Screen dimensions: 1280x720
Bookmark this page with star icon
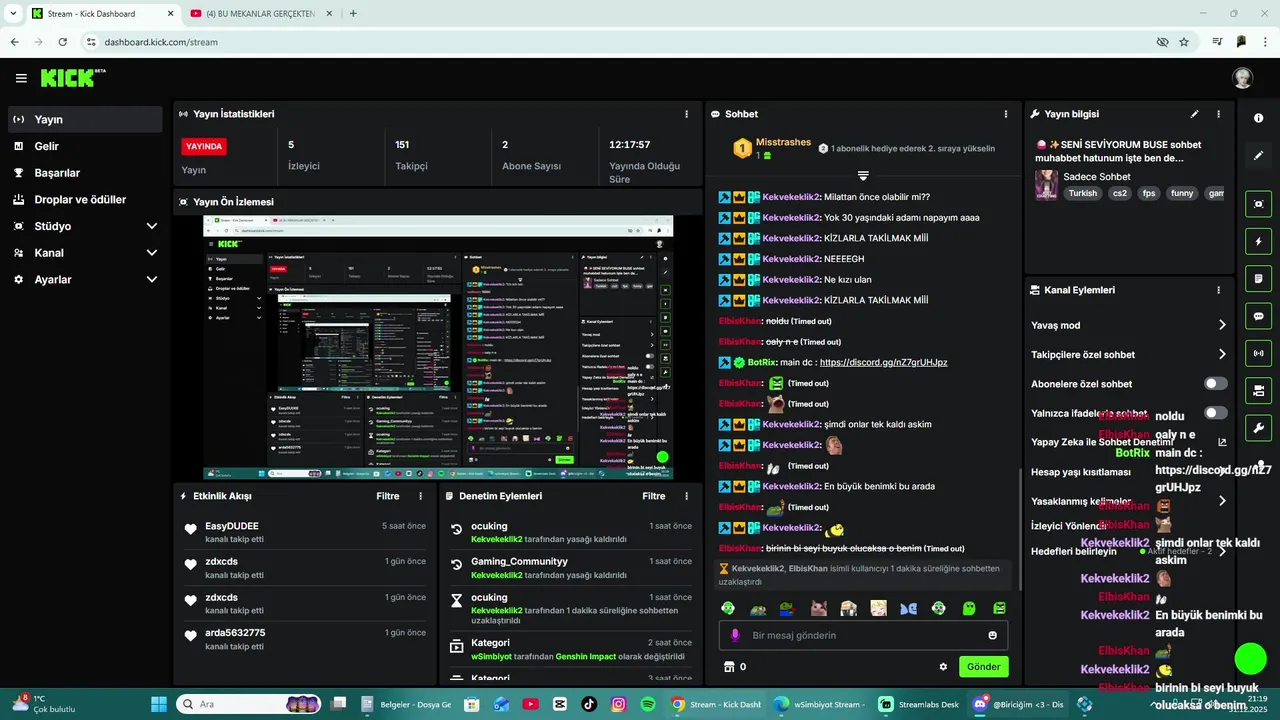point(1184,42)
